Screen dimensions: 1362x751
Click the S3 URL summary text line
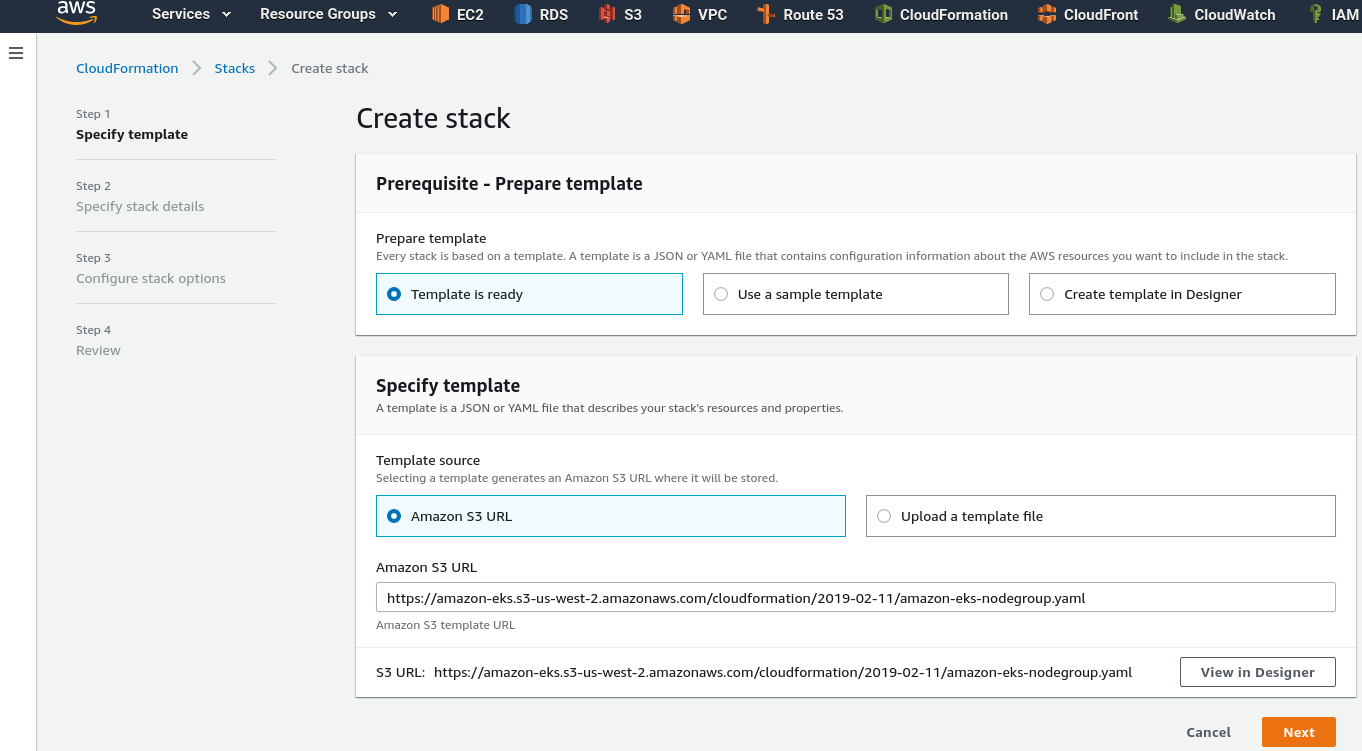tap(754, 672)
